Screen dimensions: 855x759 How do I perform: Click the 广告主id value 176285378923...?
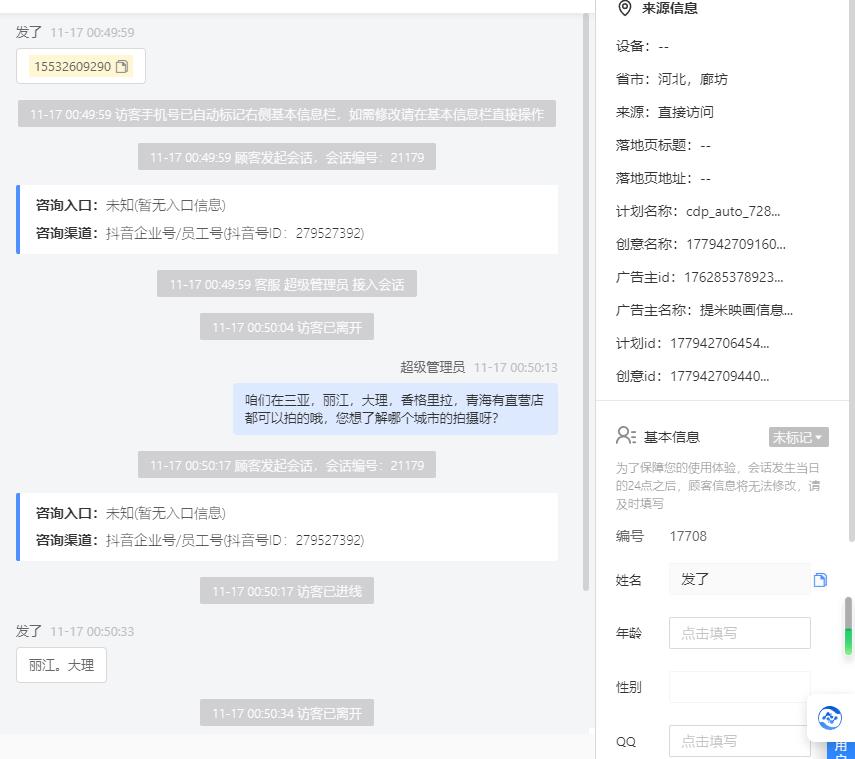tap(733, 277)
